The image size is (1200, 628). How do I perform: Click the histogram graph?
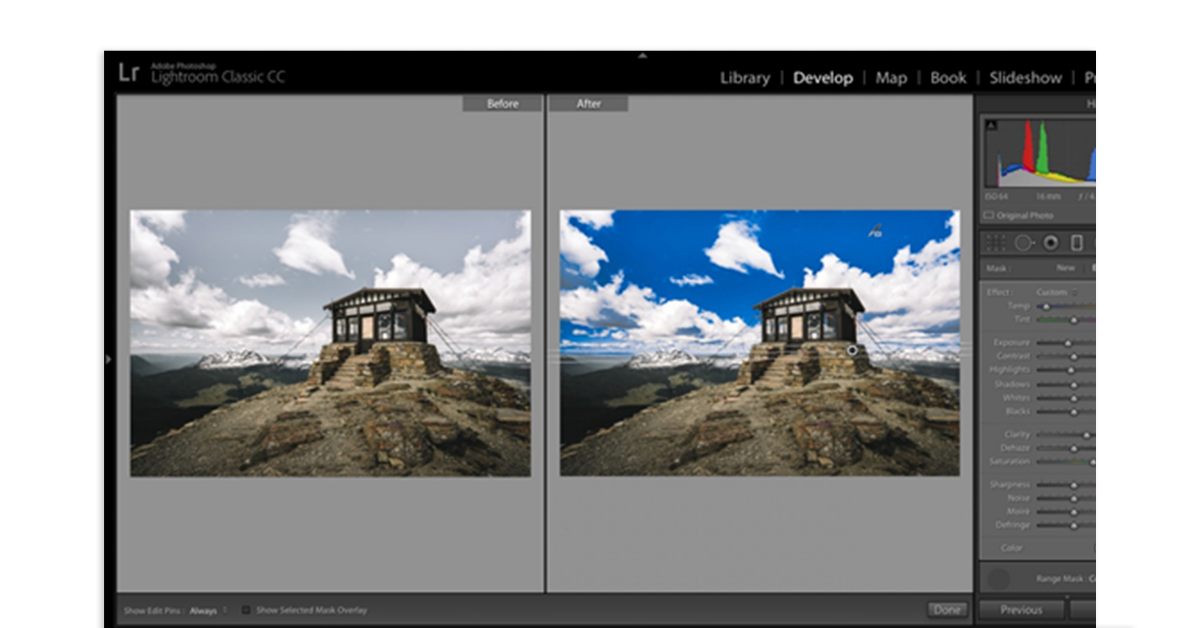point(1040,153)
